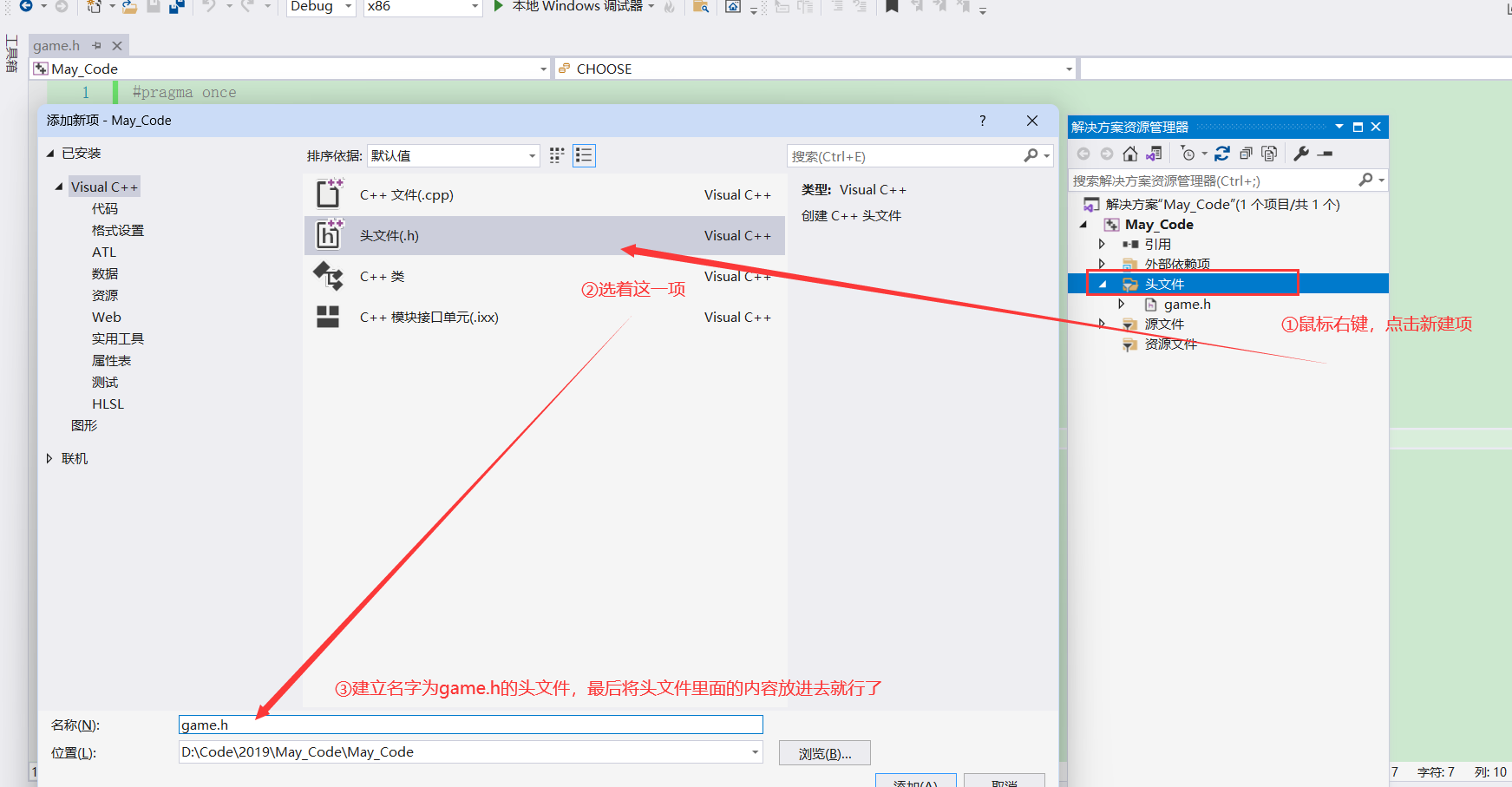
Task: Collapse the 头文件 folder node
Action: click(1103, 284)
